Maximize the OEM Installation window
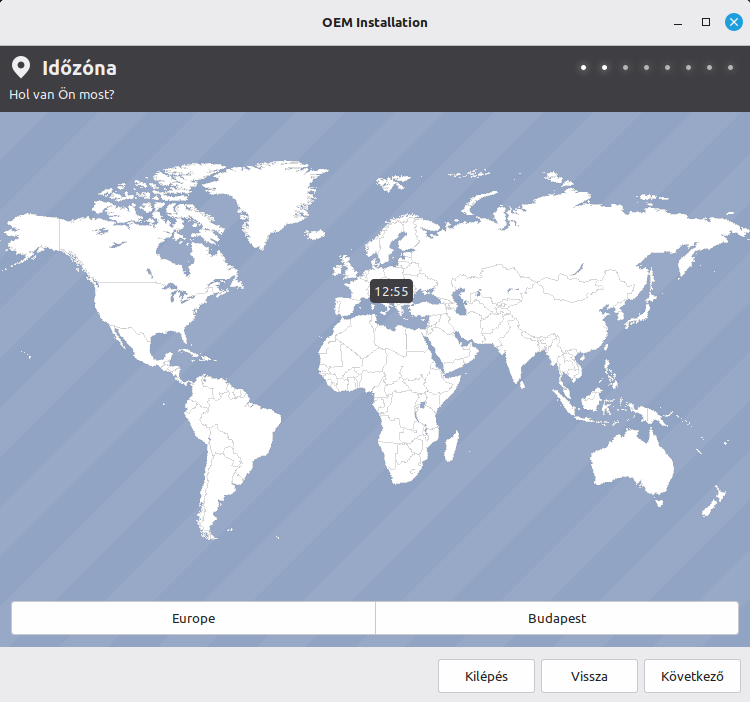 pyautogui.click(x=706, y=22)
